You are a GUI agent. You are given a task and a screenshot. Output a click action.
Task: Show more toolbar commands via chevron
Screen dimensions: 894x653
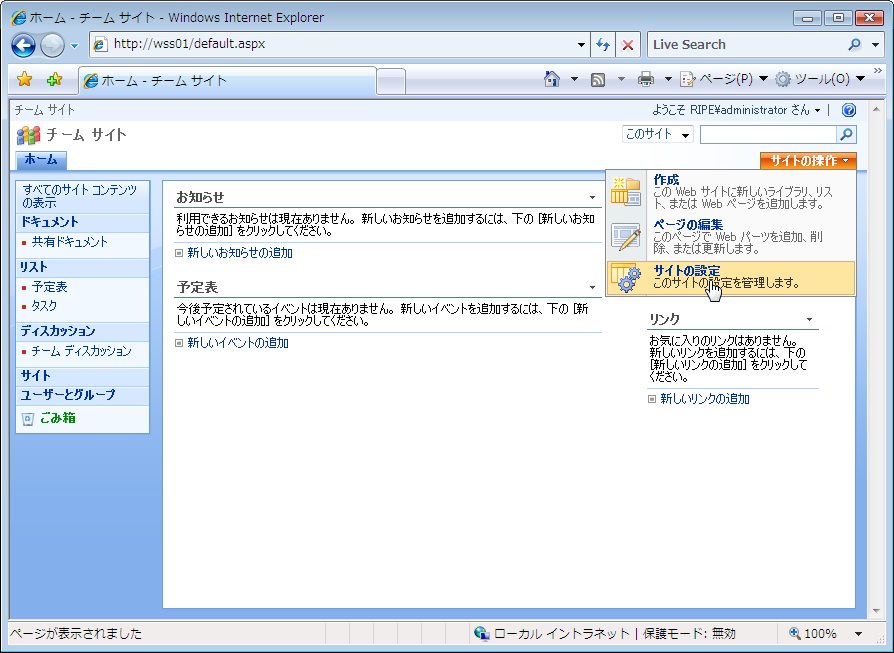877,71
